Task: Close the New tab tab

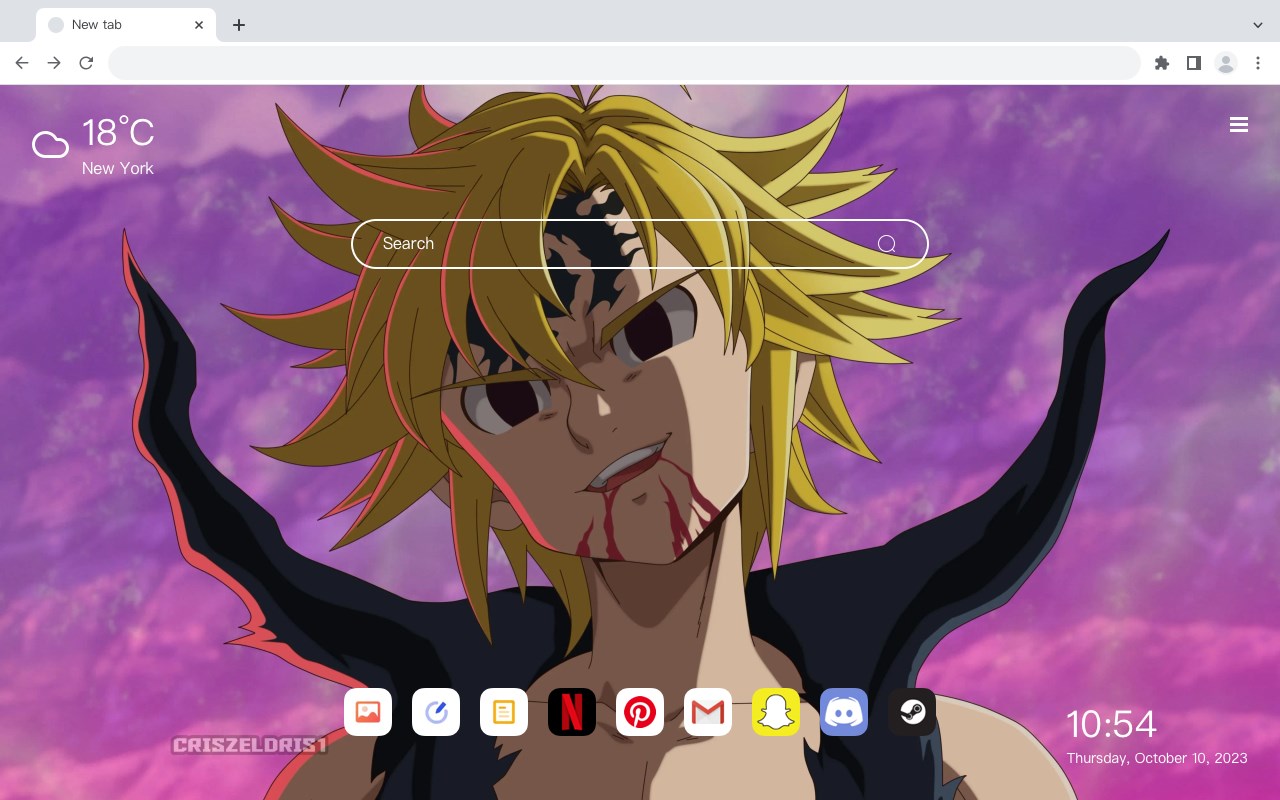Action: (200, 25)
